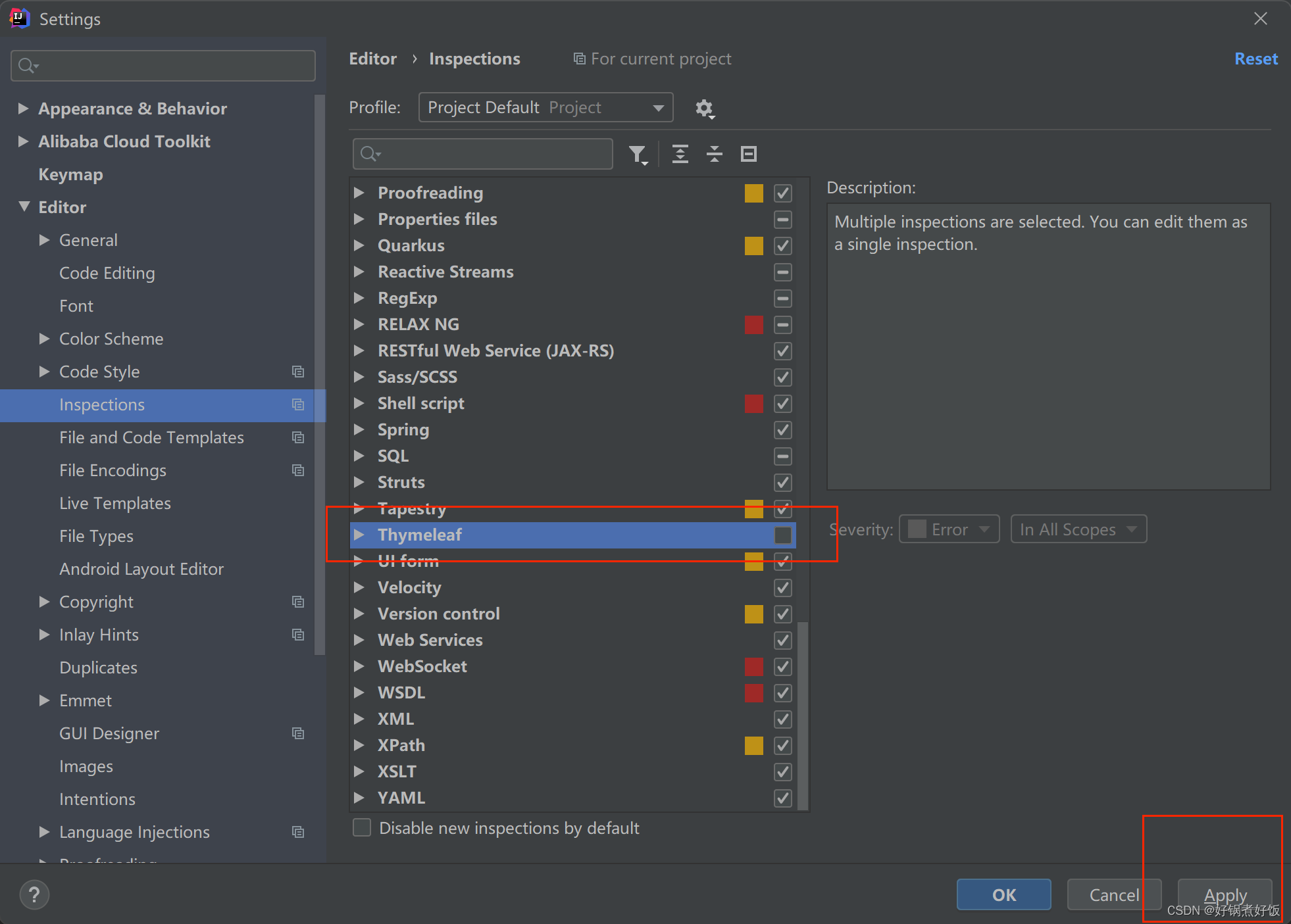This screenshot has height=924, width=1291.
Task: Click the Expand All toolbar icon
Action: click(x=680, y=154)
